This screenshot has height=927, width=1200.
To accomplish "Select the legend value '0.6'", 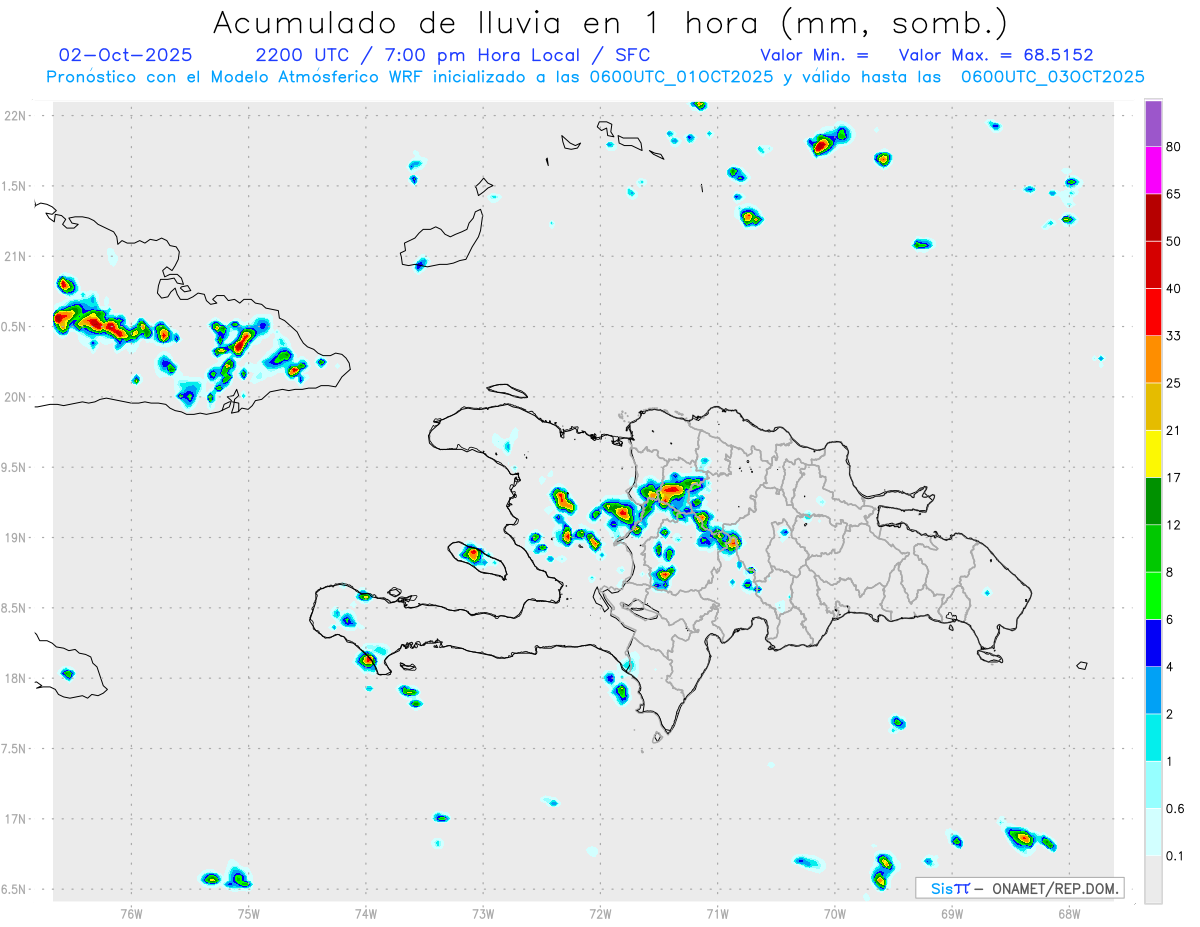I will click(x=1175, y=809).
